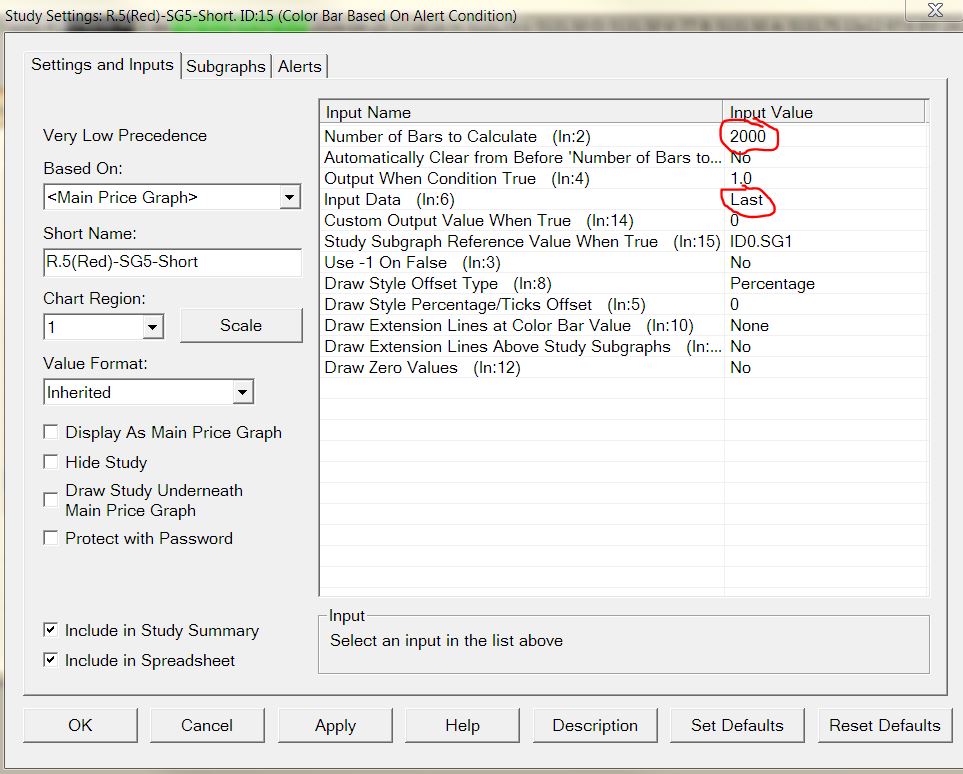This screenshot has height=774, width=963.
Task: Open the Value Format dropdown
Action: (x=243, y=392)
